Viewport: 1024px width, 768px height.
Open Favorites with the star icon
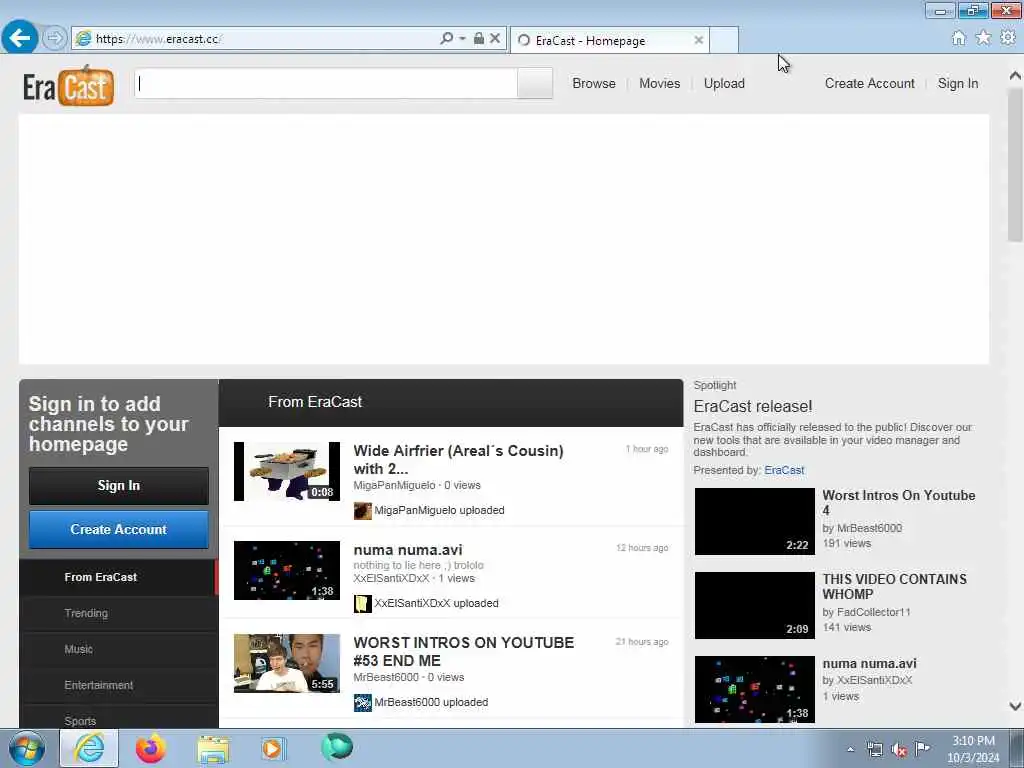(x=983, y=38)
